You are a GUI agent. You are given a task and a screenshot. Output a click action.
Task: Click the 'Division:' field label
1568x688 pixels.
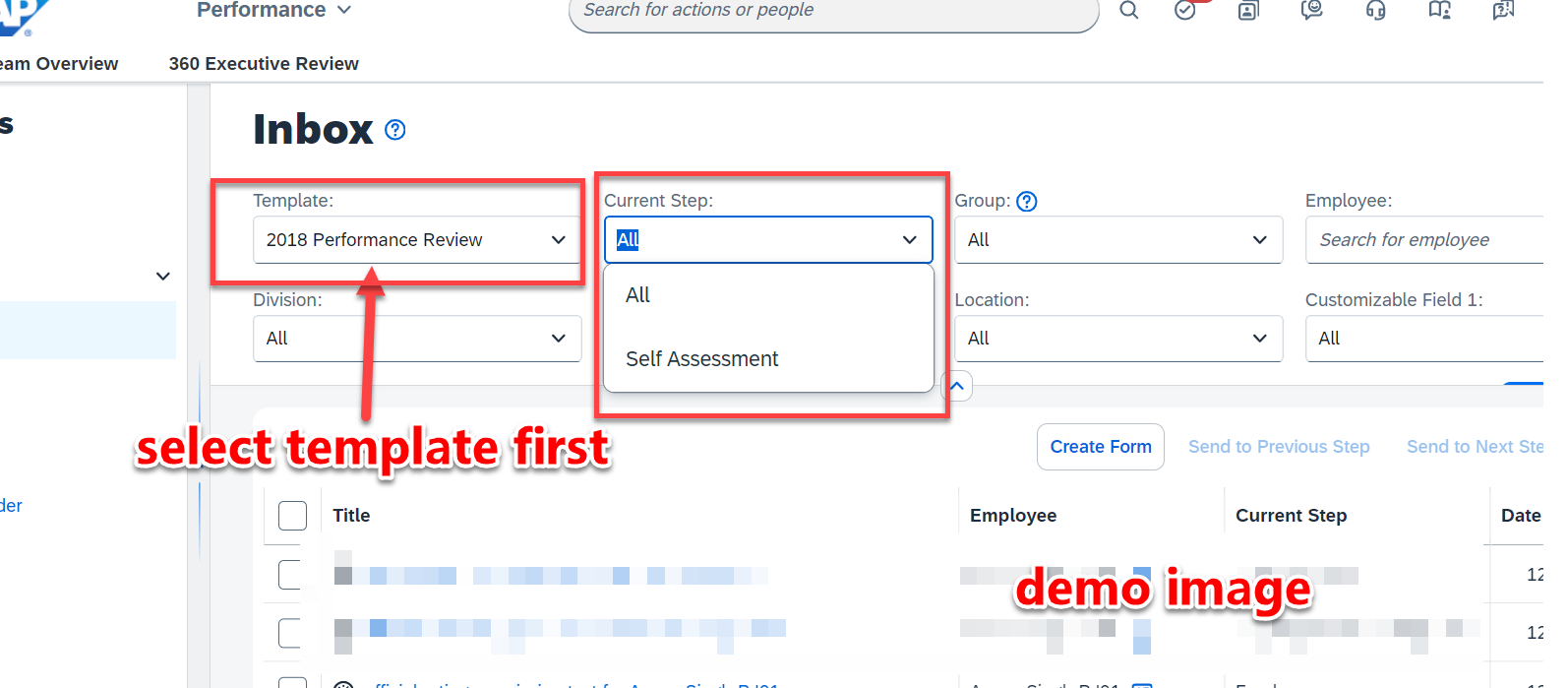[287, 300]
